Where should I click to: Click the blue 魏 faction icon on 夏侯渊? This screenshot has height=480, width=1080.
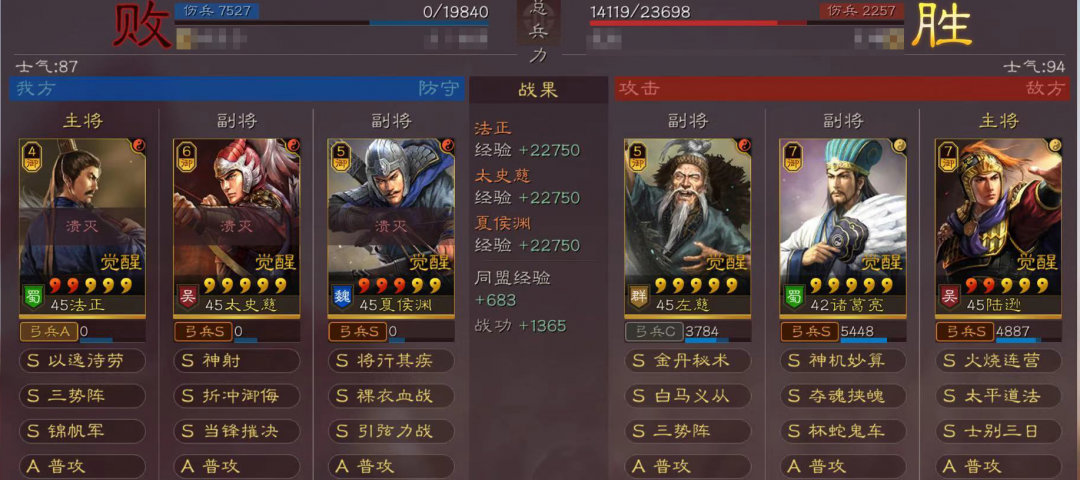click(342, 298)
